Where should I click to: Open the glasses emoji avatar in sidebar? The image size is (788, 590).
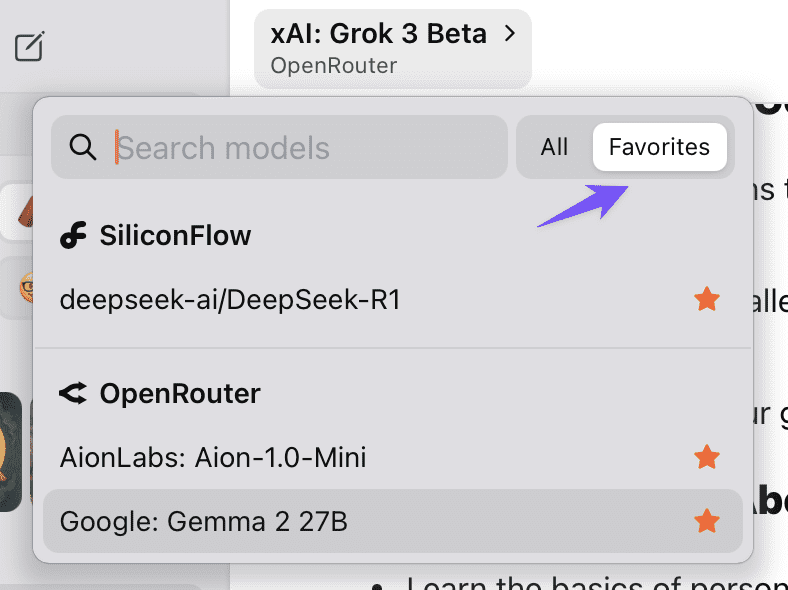26,287
